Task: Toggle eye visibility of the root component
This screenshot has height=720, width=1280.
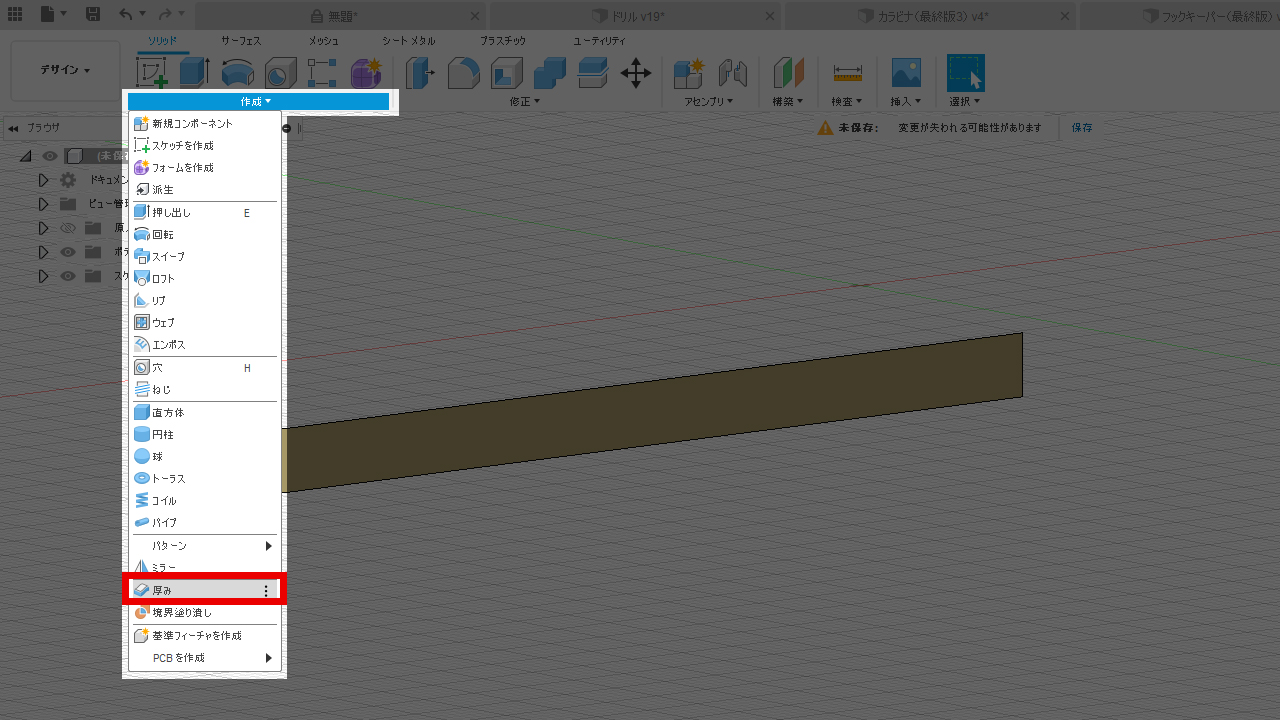Action: coord(50,156)
